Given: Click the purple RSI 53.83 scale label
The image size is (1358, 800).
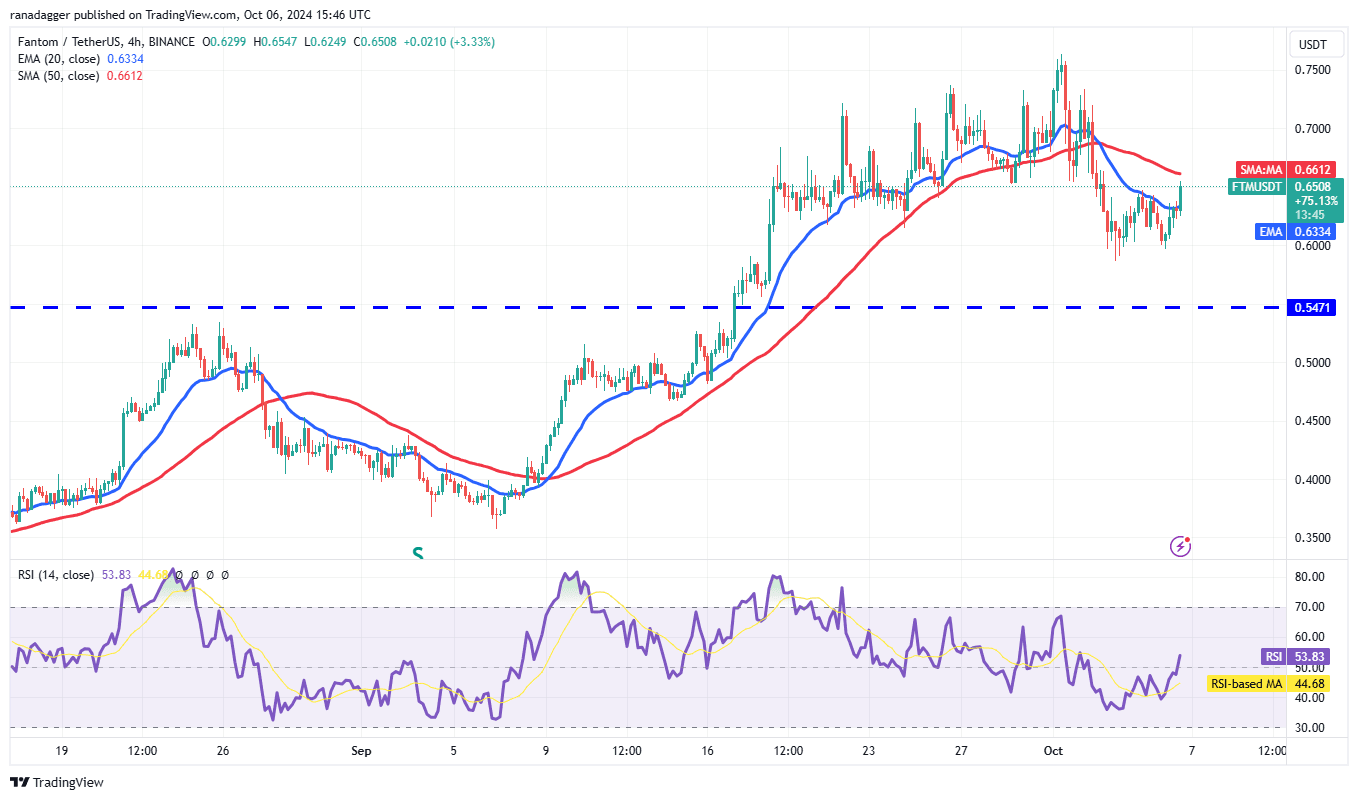Looking at the screenshot, I should 1274,656.
